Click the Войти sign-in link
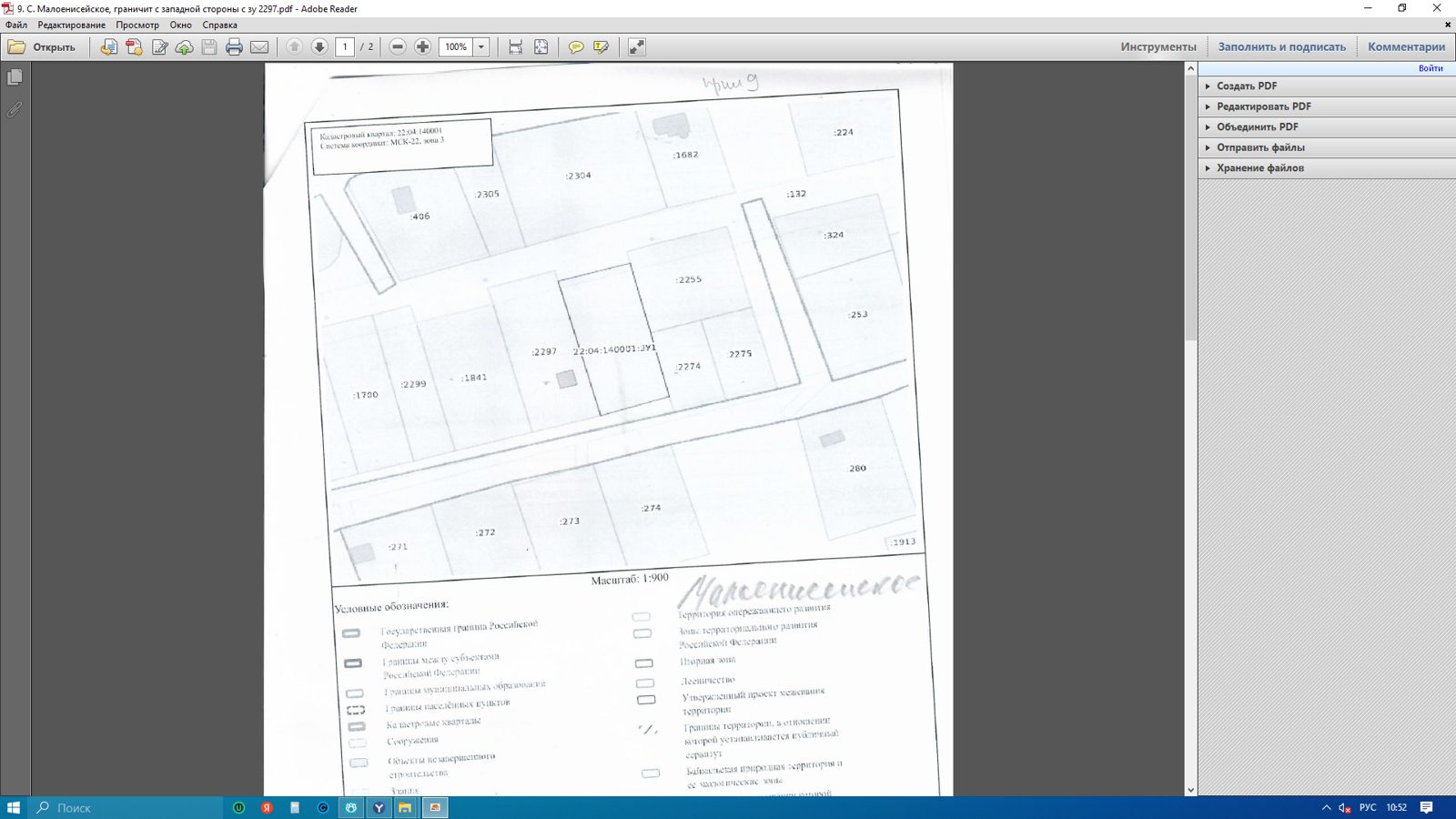 pos(1431,68)
